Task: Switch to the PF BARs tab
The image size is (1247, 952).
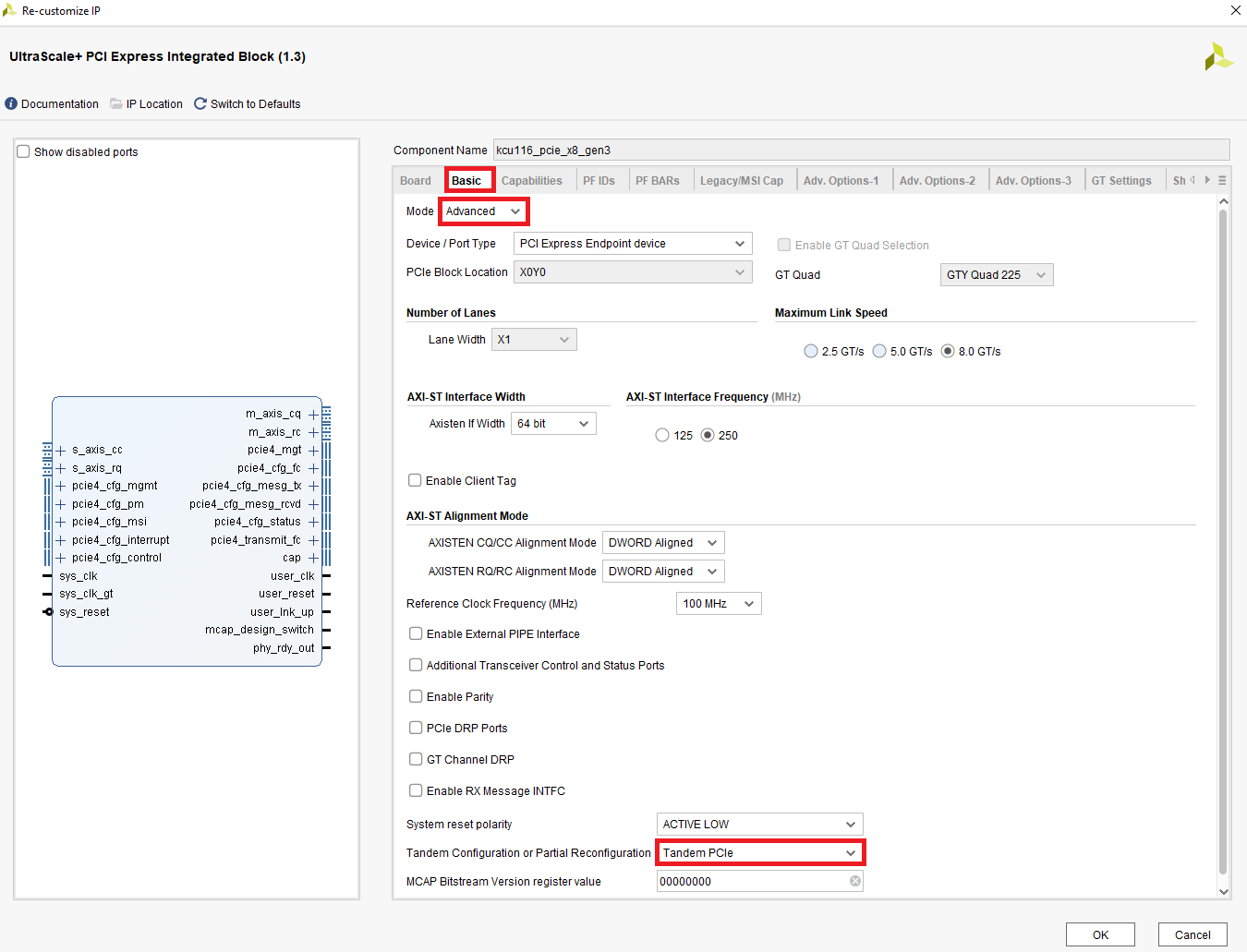Action: [x=658, y=181]
